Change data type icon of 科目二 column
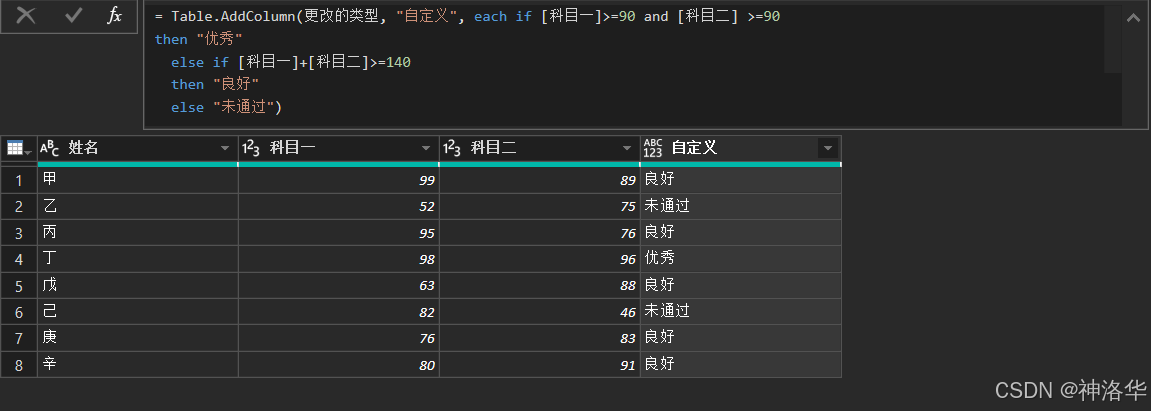 [x=452, y=148]
